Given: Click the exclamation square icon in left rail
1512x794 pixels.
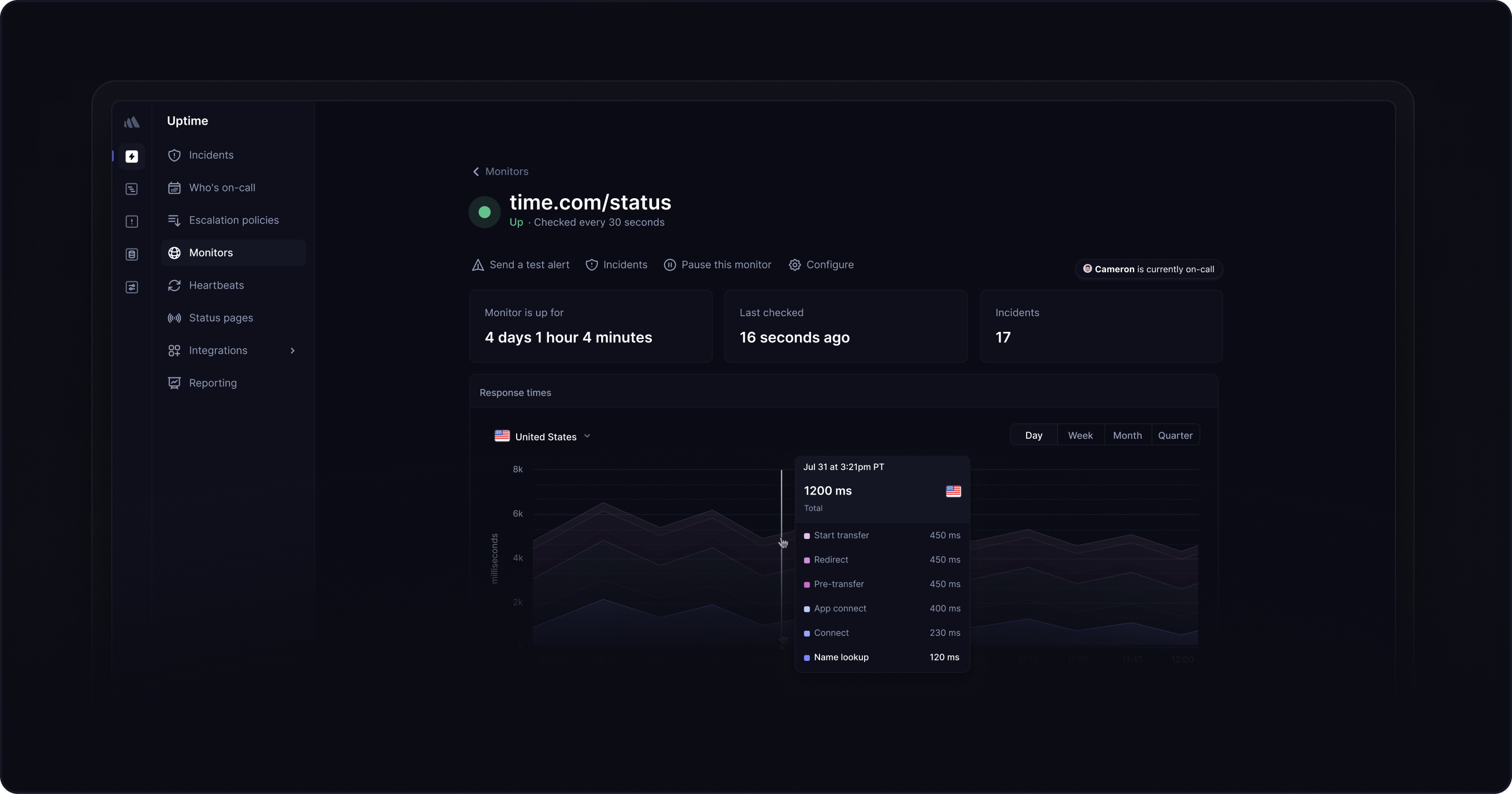Looking at the screenshot, I should 131,222.
